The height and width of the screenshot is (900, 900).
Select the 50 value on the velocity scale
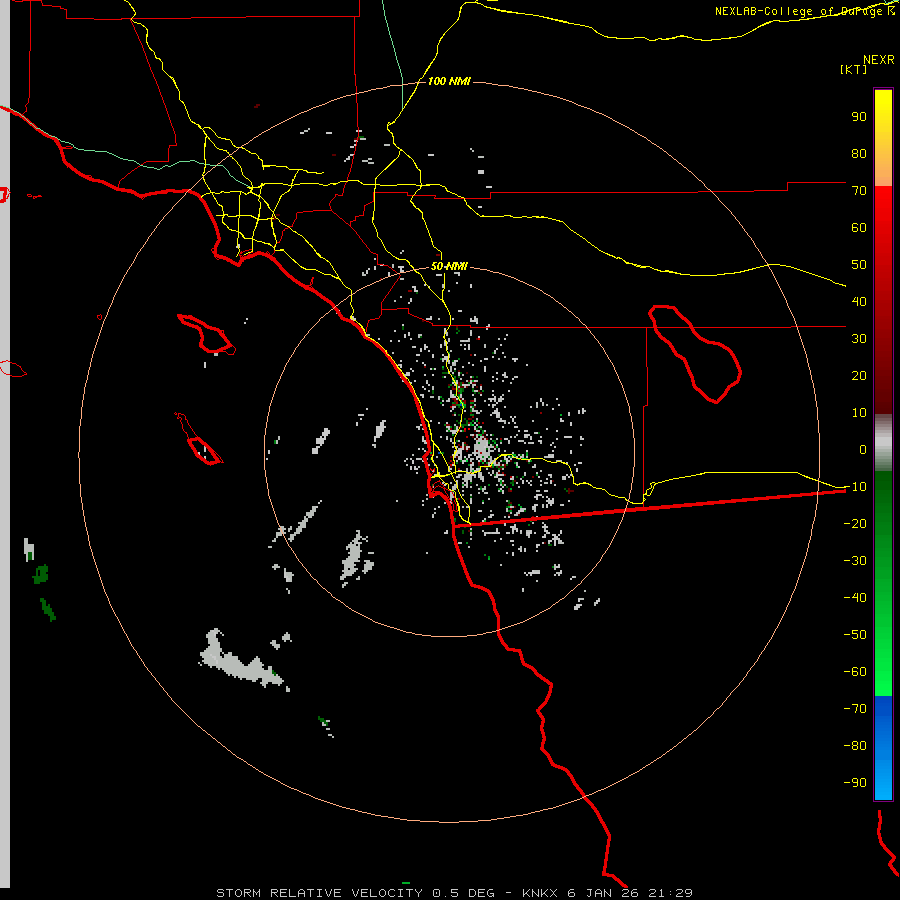(x=859, y=265)
